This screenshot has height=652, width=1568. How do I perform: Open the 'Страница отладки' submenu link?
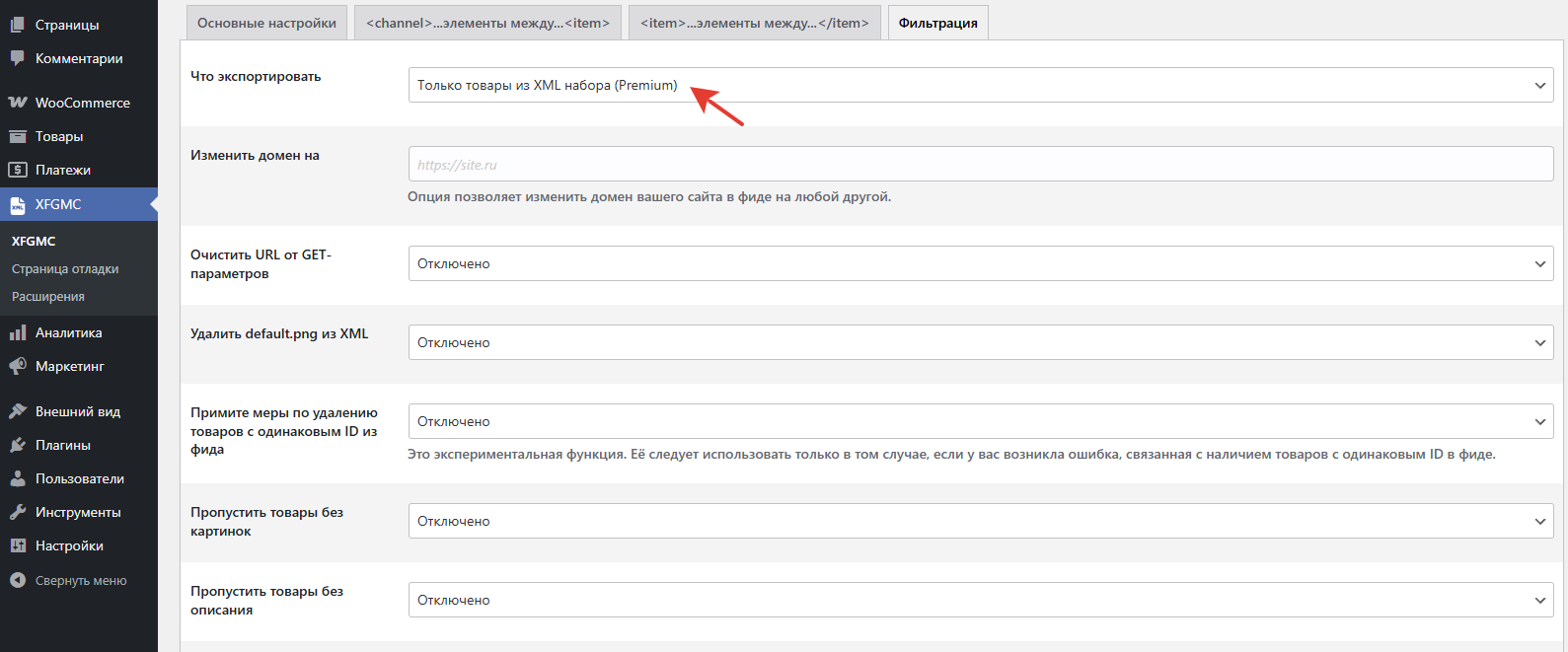tap(65, 268)
